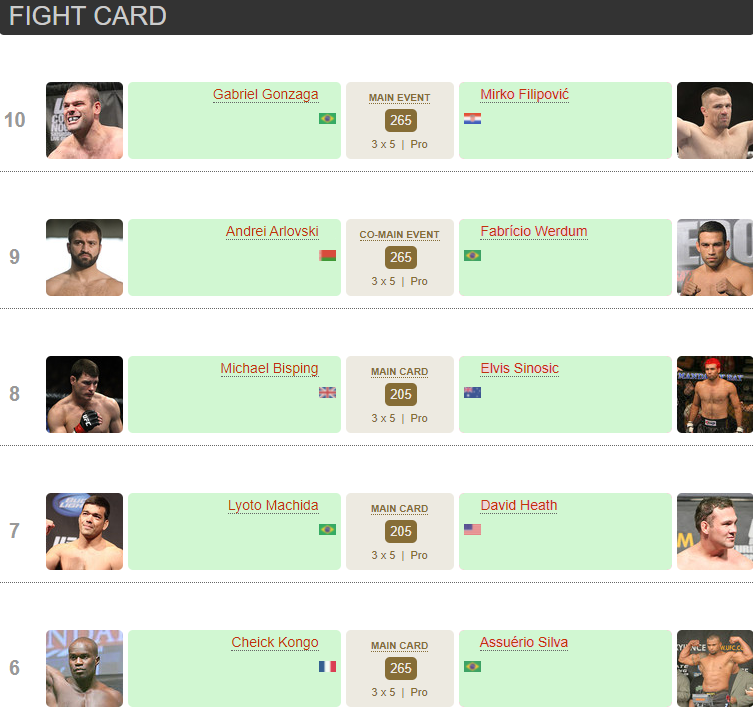Viewport: 753px width, 717px height.
Task: Visit Fabrício Werdum's fighter page
Action: tap(533, 232)
